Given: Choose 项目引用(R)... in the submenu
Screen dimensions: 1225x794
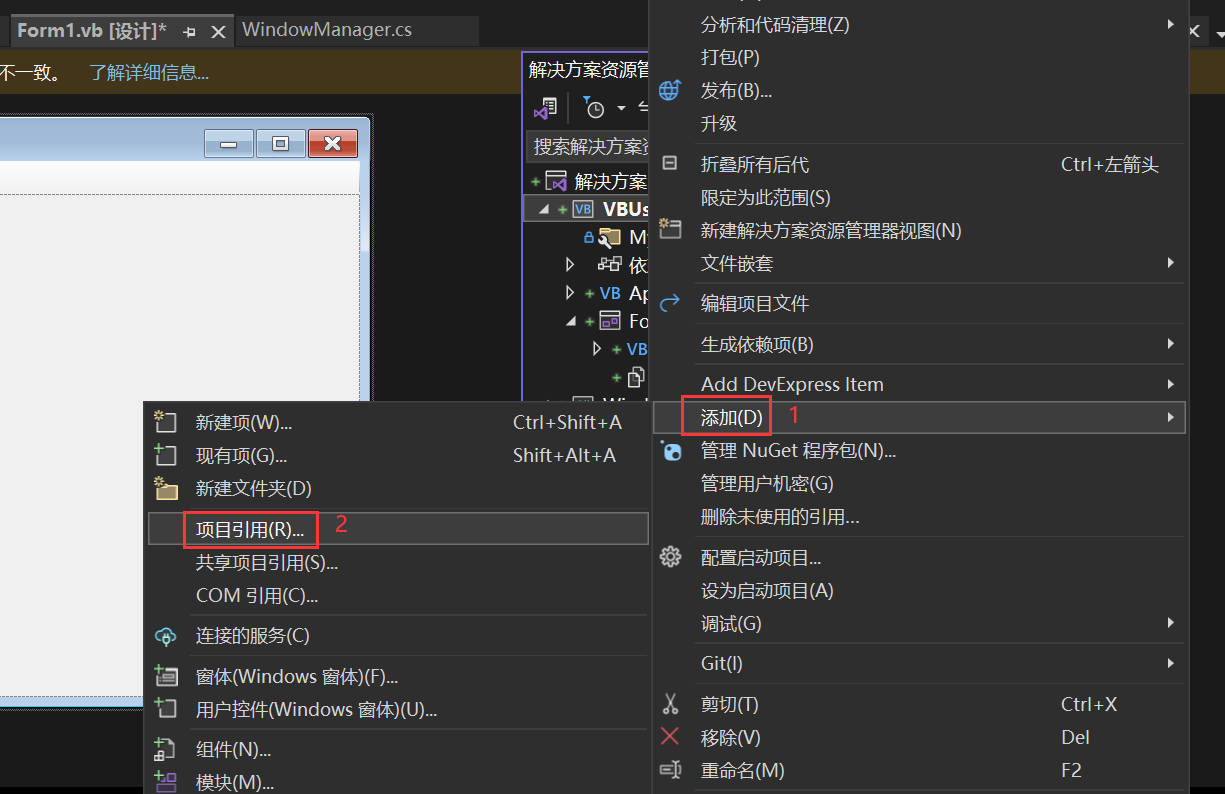Looking at the screenshot, I should [398, 529].
